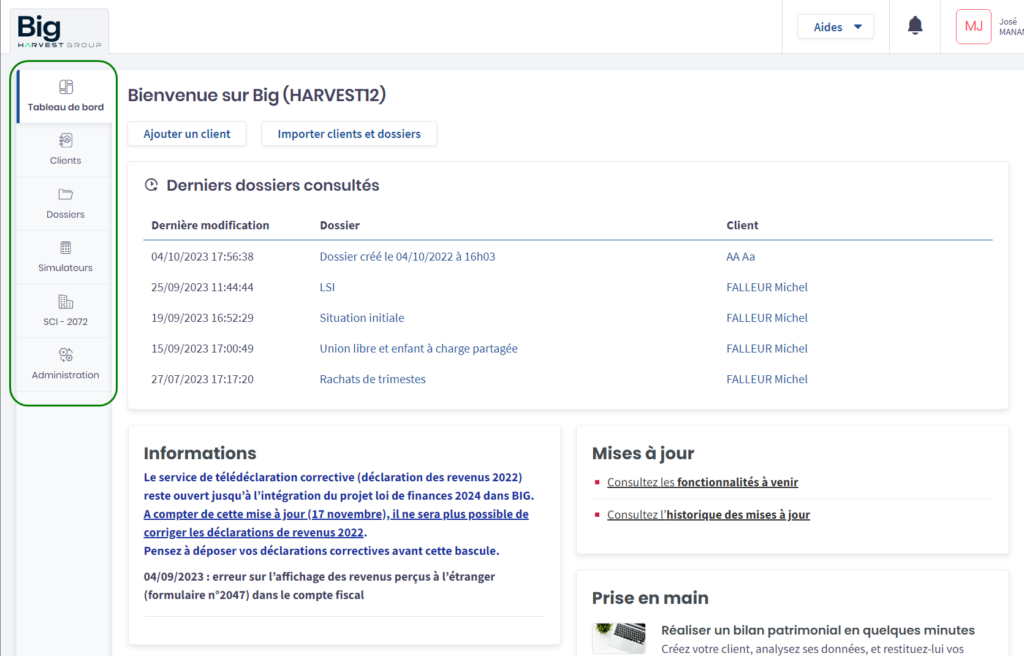Viewport: 1024px width, 656px height.
Task: Open the Administration gear icon
Action: (x=66, y=355)
